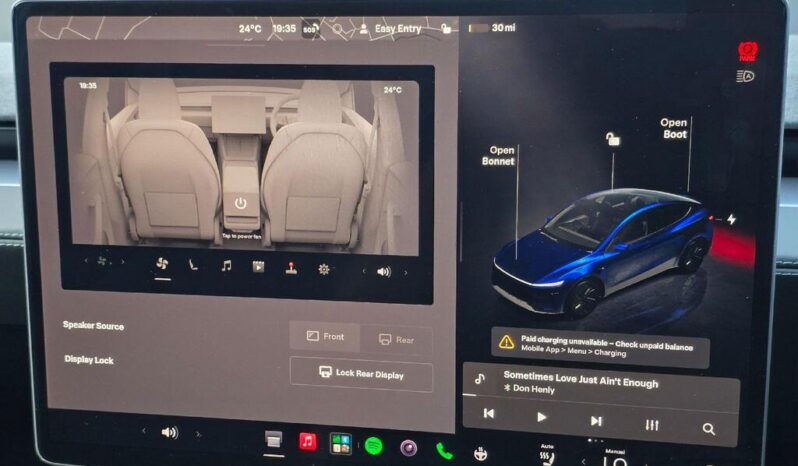Image resolution: width=798 pixels, height=466 pixels.
Task: Tap the power icon to power rear fan
Action: click(241, 203)
